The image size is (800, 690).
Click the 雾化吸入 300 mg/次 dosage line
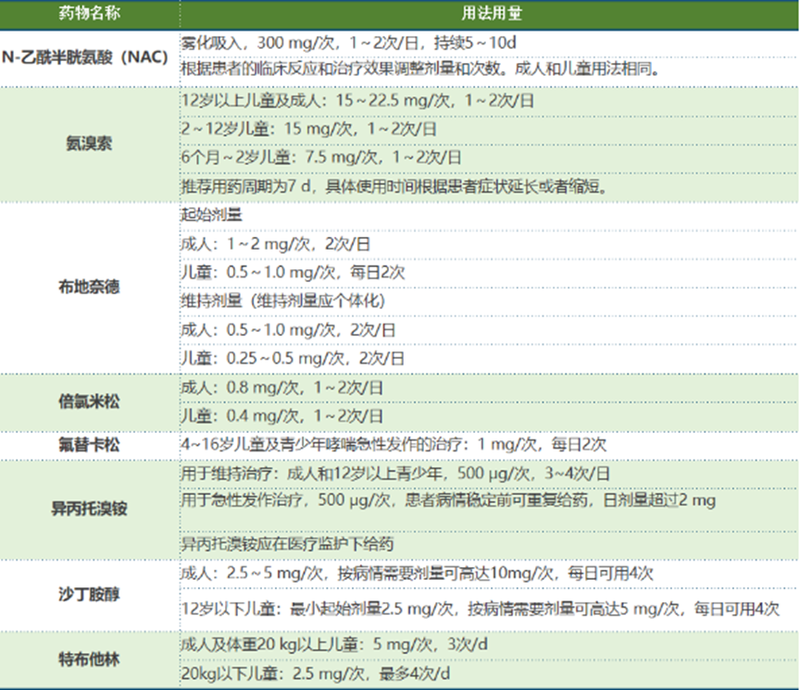tap(350, 45)
